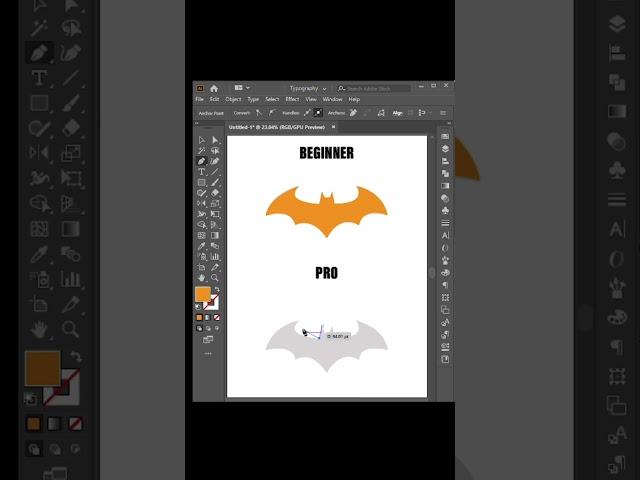This screenshot has height=480, width=640.
Task: Go to the Home screen icon
Action: pyautogui.click(x=214, y=88)
